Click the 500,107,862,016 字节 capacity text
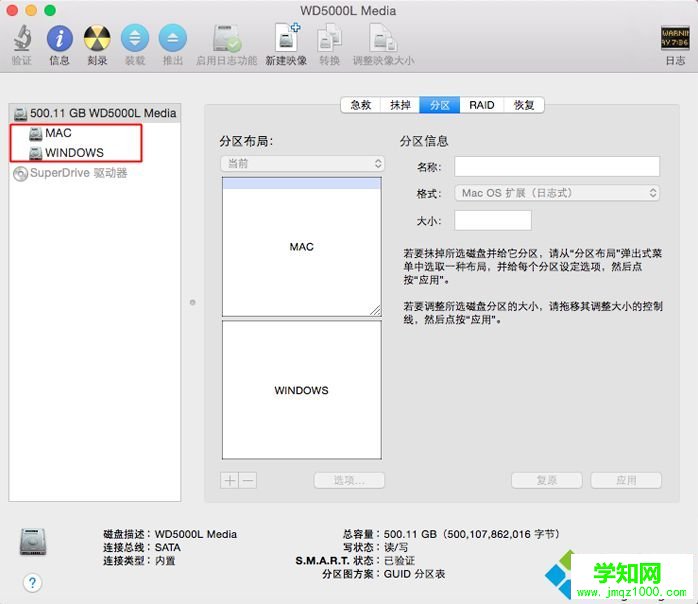The height and width of the screenshot is (604, 698). pos(501,534)
